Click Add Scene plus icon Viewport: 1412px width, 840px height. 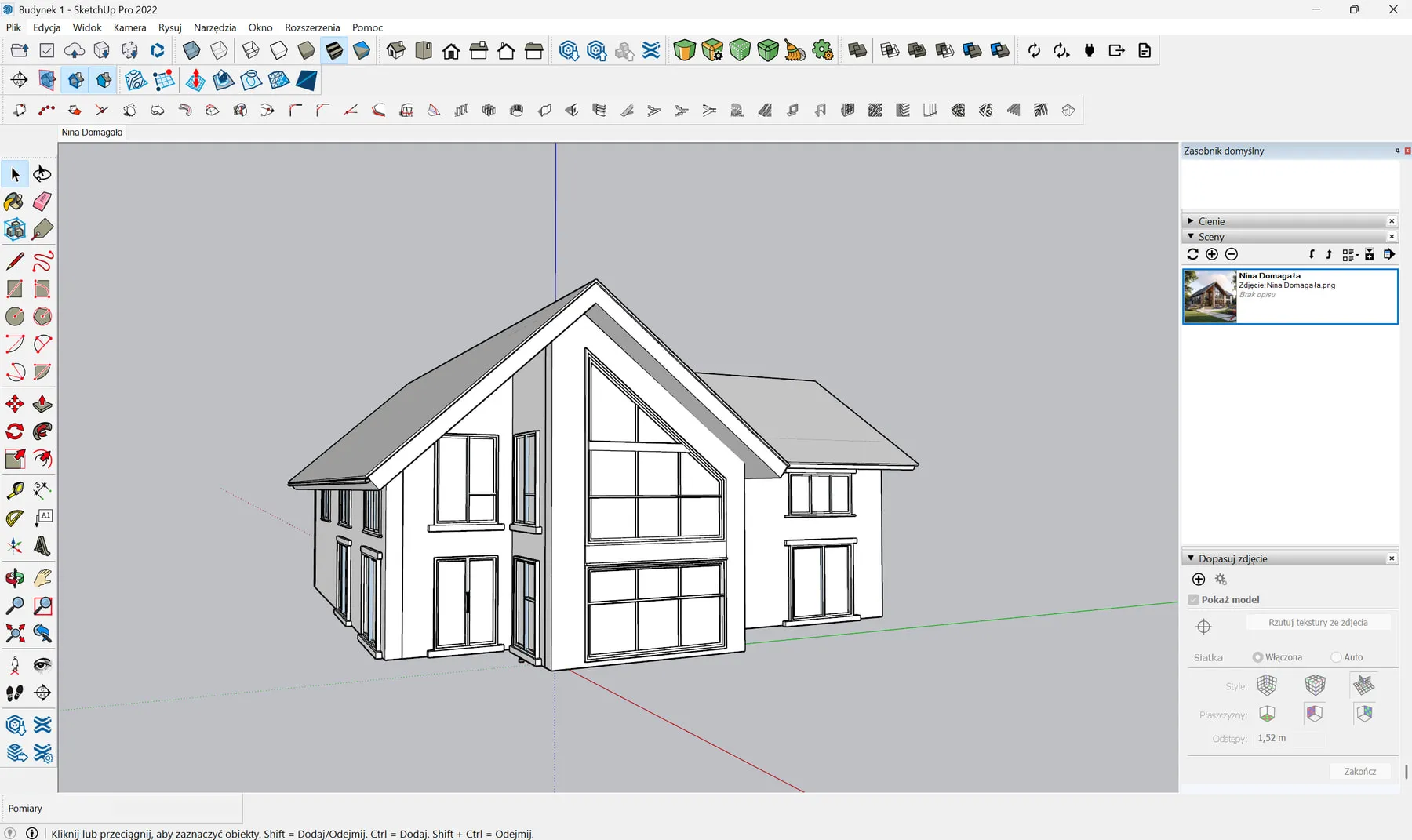click(1212, 254)
